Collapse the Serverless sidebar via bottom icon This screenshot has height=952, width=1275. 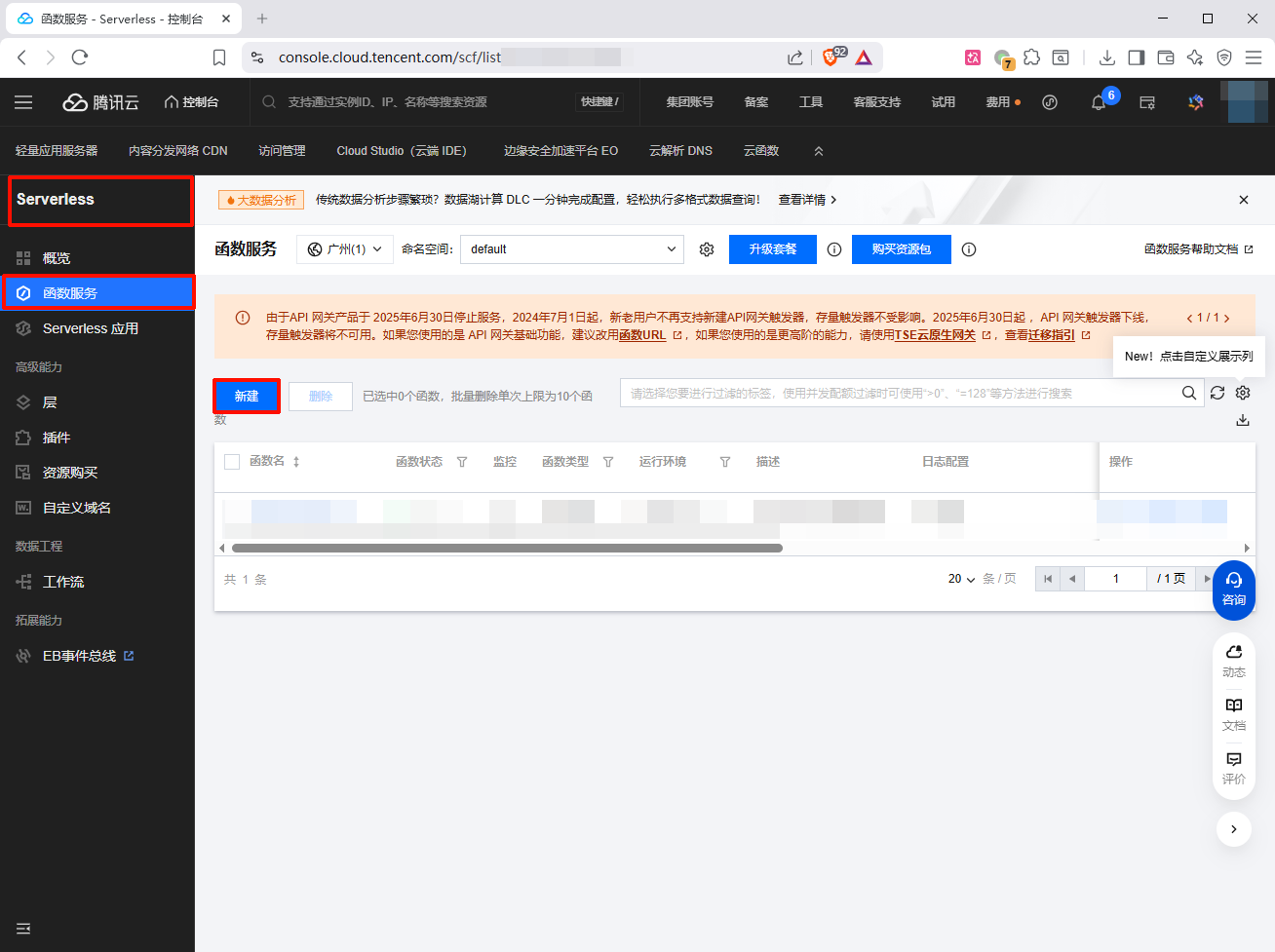23,929
